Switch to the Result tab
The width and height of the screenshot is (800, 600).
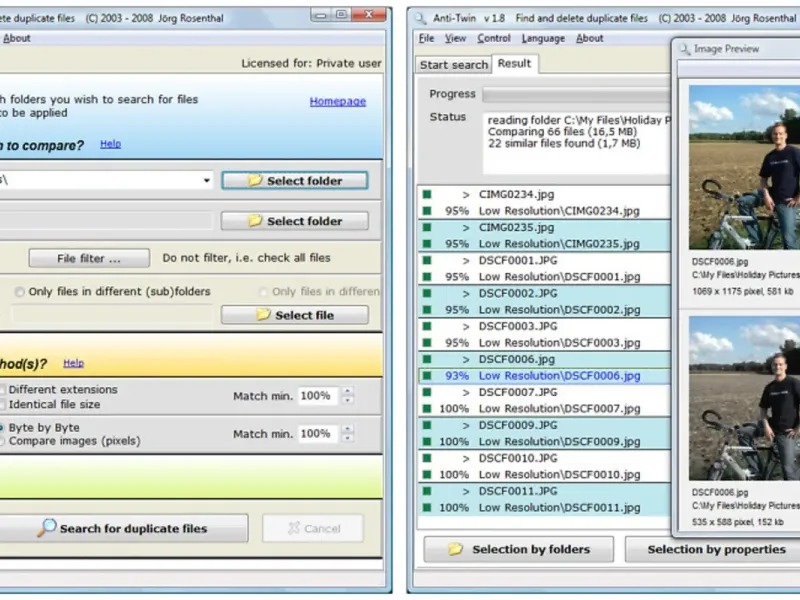click(x=514, y=63)
